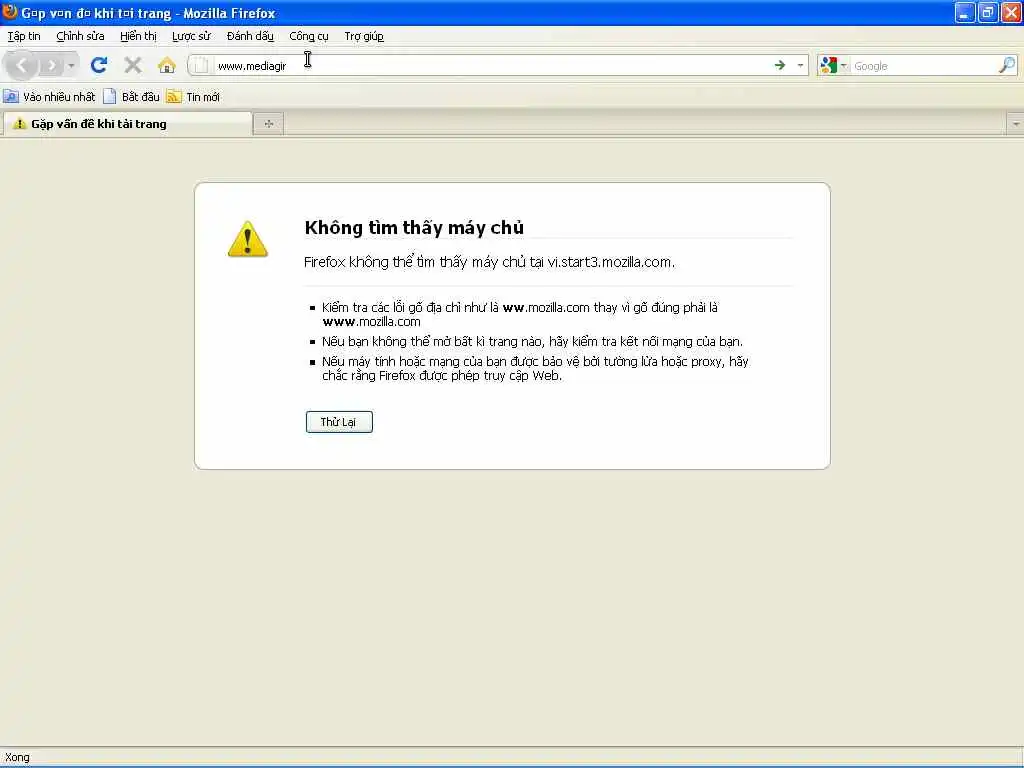Open the Vào nhiều nhất bookmark folder

click(x=50, y=97)
